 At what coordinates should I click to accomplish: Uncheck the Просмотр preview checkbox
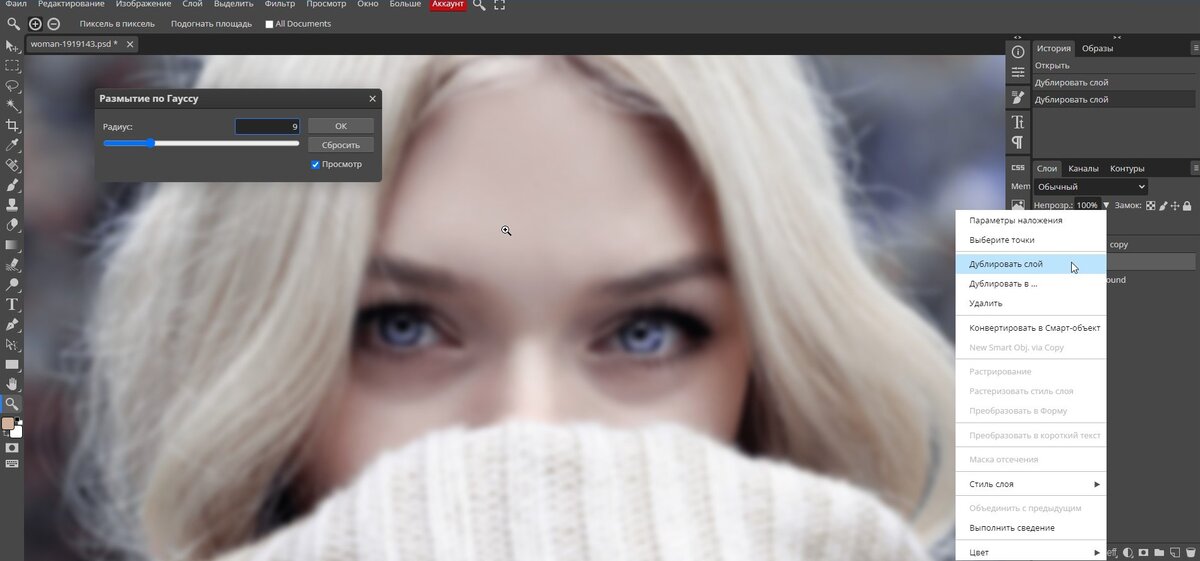[316, 164]
